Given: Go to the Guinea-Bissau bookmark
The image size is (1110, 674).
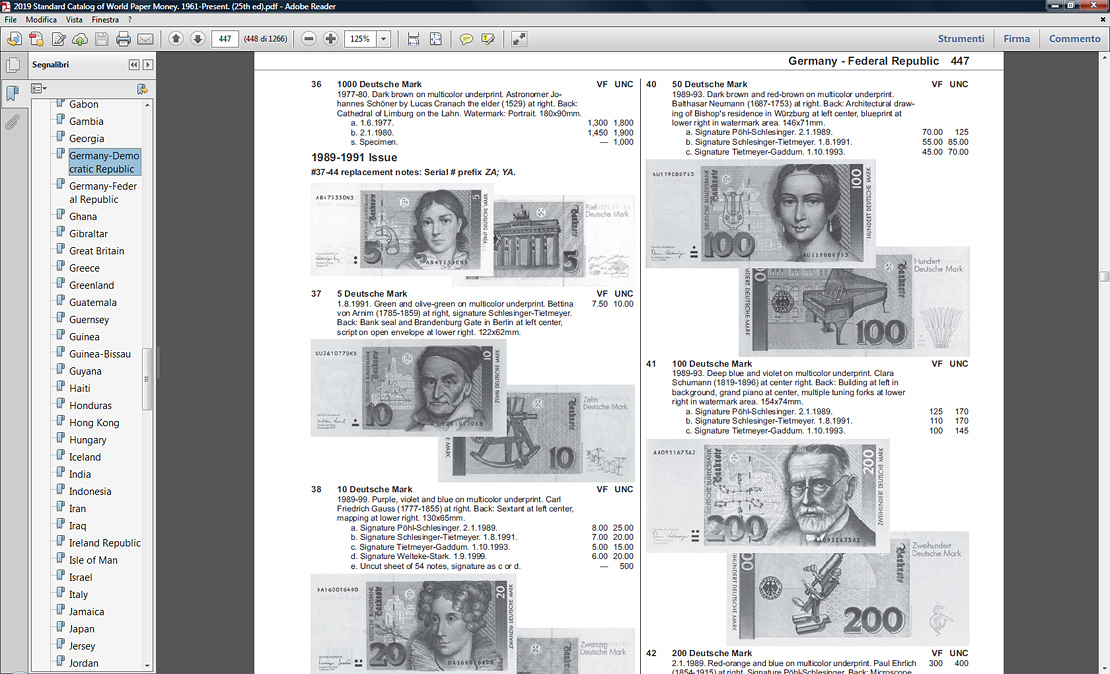Looking at the screenshot, I should (100, 354).
